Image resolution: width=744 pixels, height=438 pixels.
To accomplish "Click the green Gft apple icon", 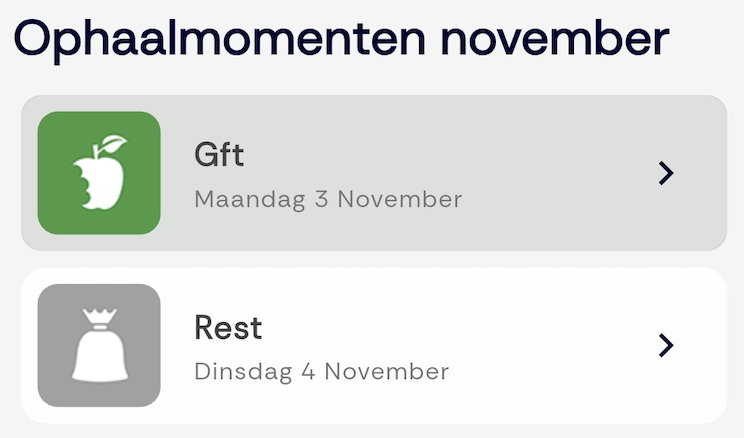I will tap(99, 173).
